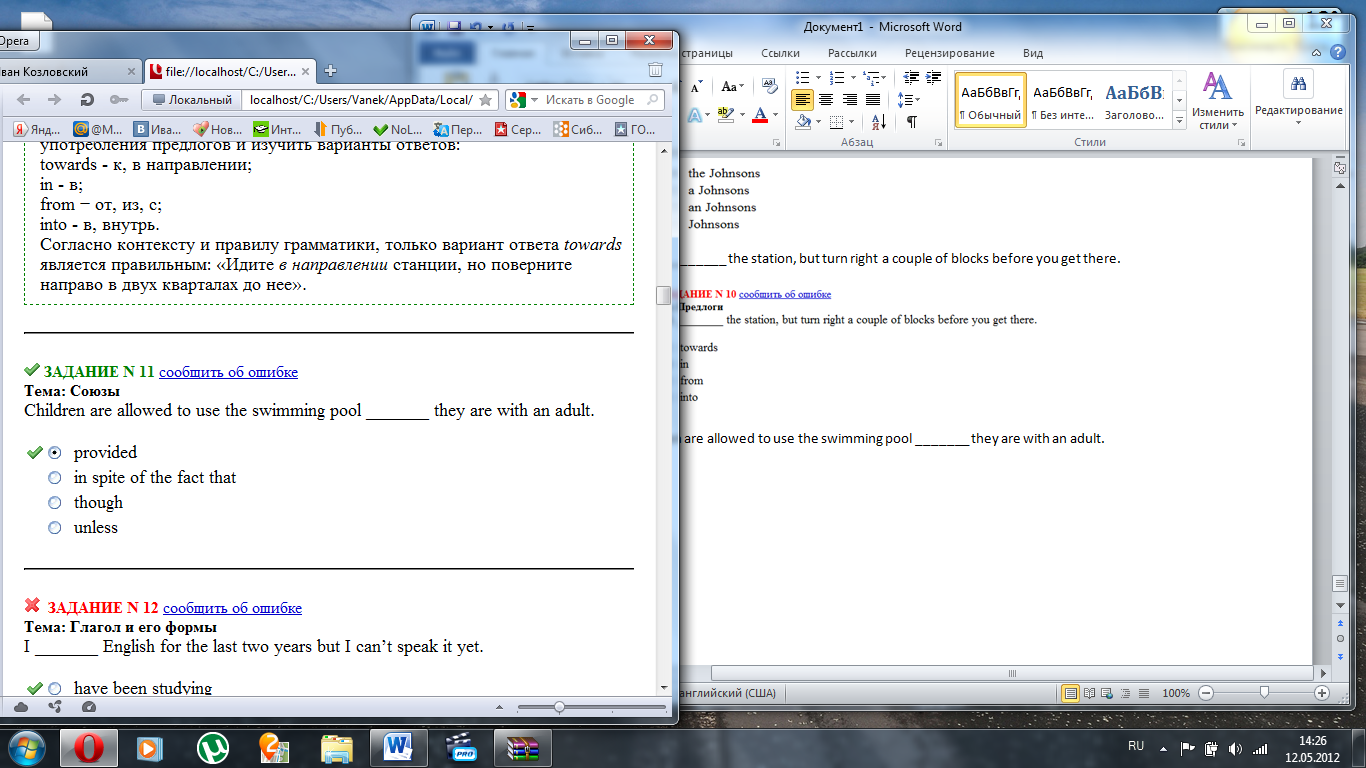
Task: Open the Рассылки ribbon tab
Action: pos(853,53)
